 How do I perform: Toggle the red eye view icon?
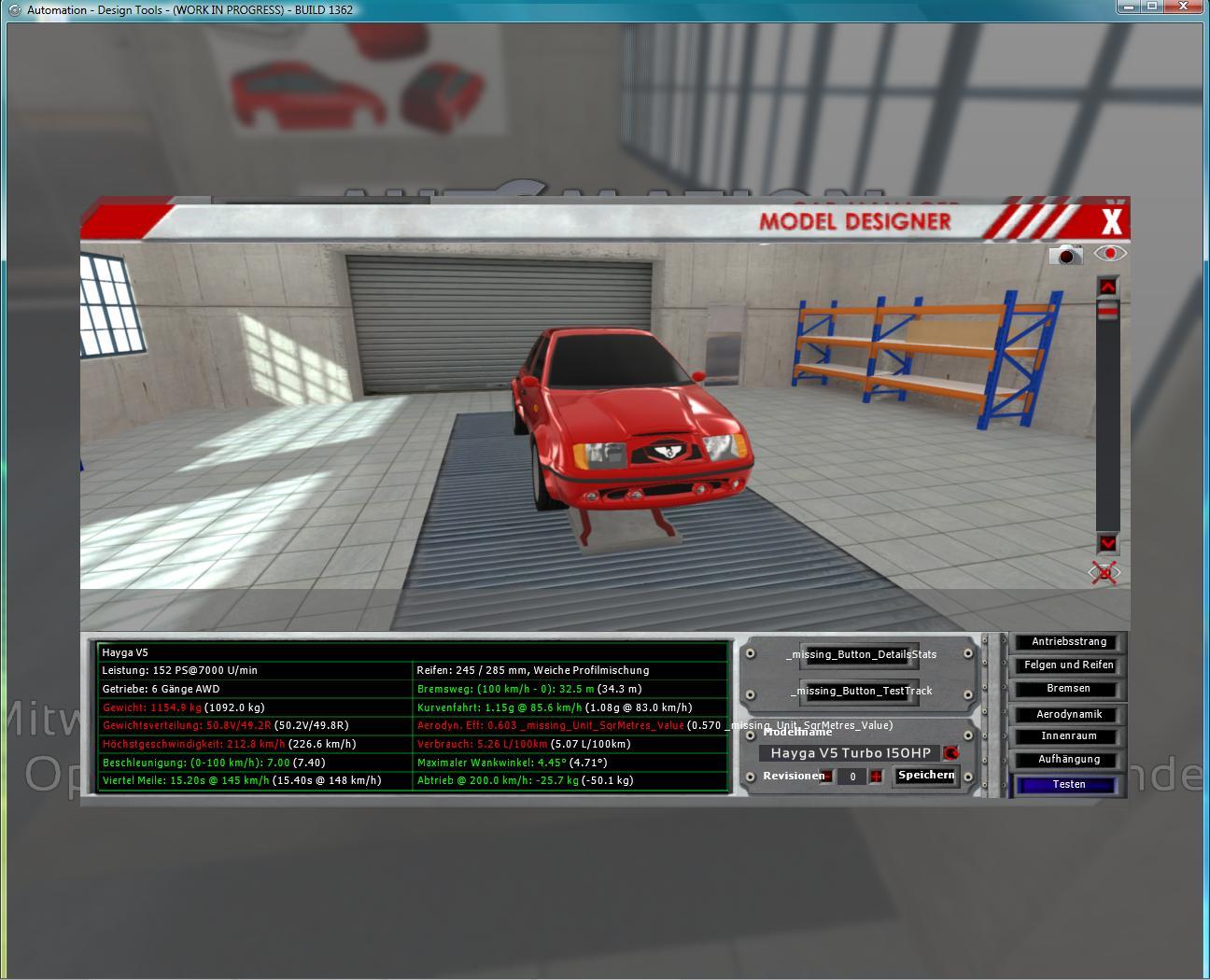tap(1109, 253)
